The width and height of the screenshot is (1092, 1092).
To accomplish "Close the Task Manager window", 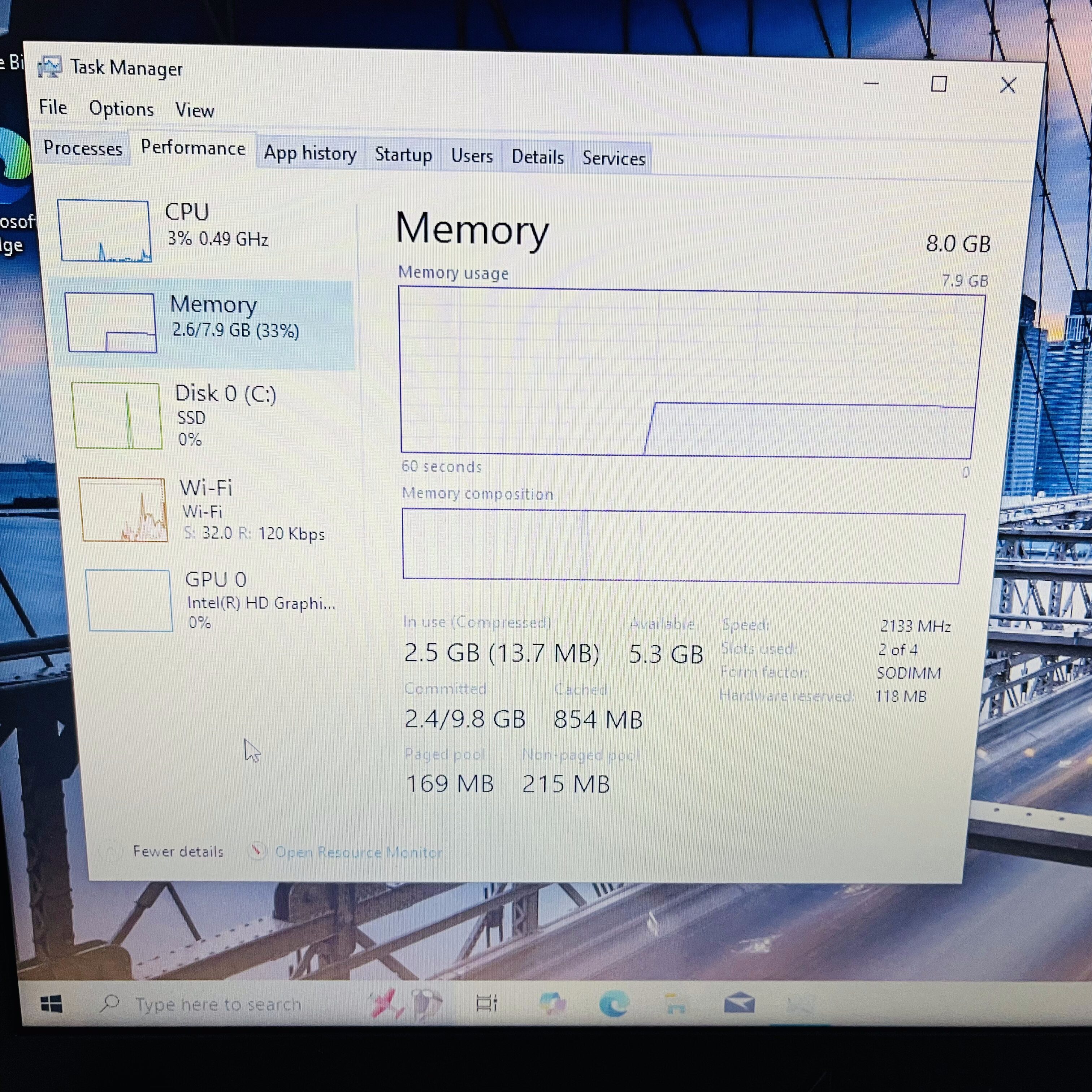I will click(1008, 85).
